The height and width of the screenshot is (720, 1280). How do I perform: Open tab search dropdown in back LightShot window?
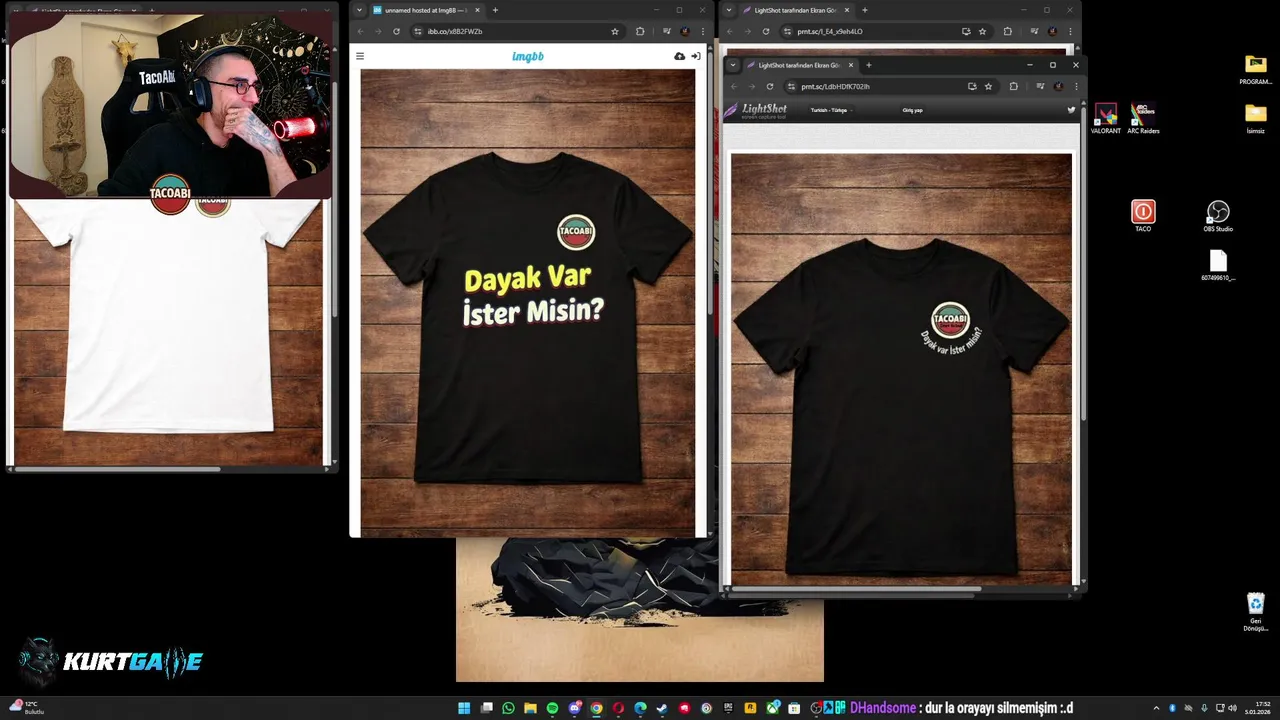(729, 10)
